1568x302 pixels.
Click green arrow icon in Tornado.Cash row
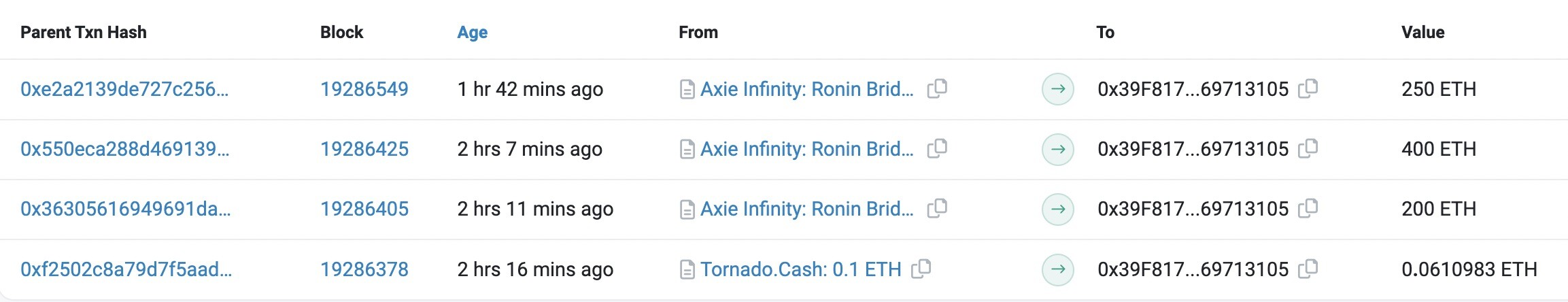point(1058,269)
